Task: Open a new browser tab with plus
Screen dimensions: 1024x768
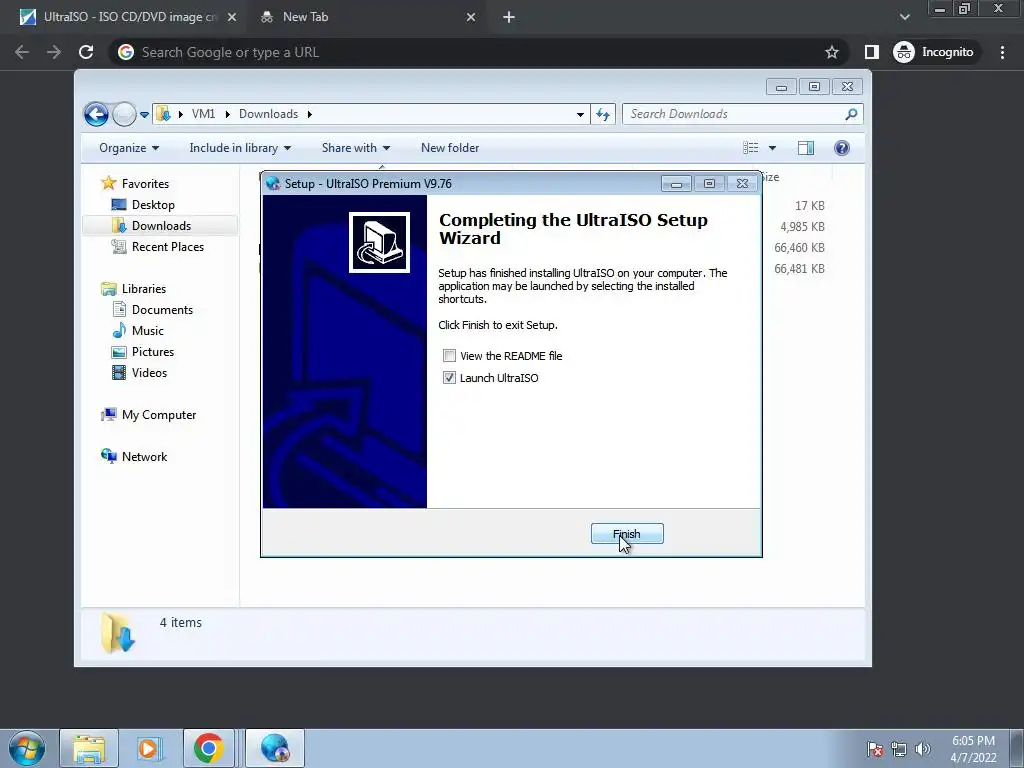Action: click(509, 17)
